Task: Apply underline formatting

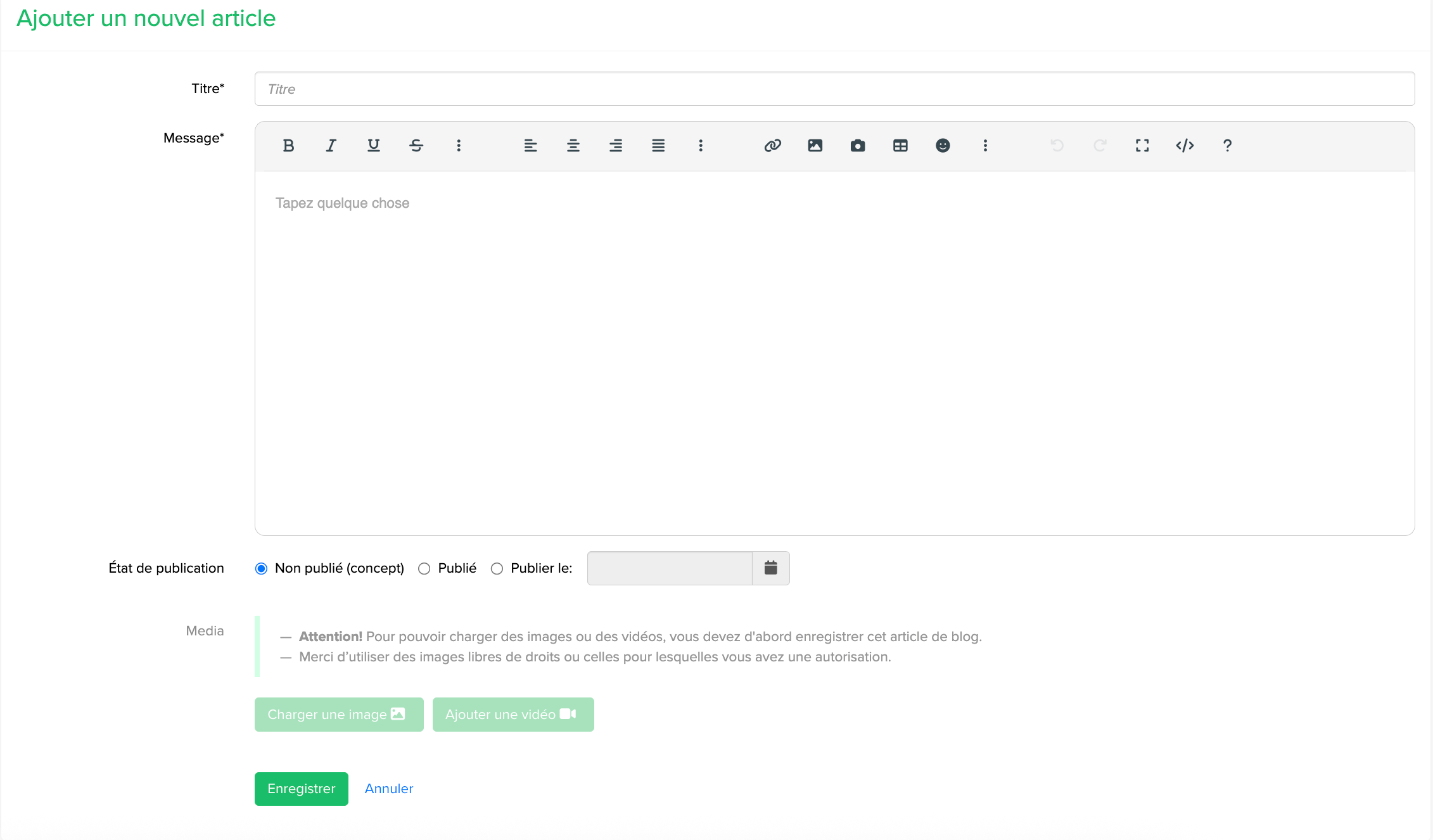Action: coord(374,146)
